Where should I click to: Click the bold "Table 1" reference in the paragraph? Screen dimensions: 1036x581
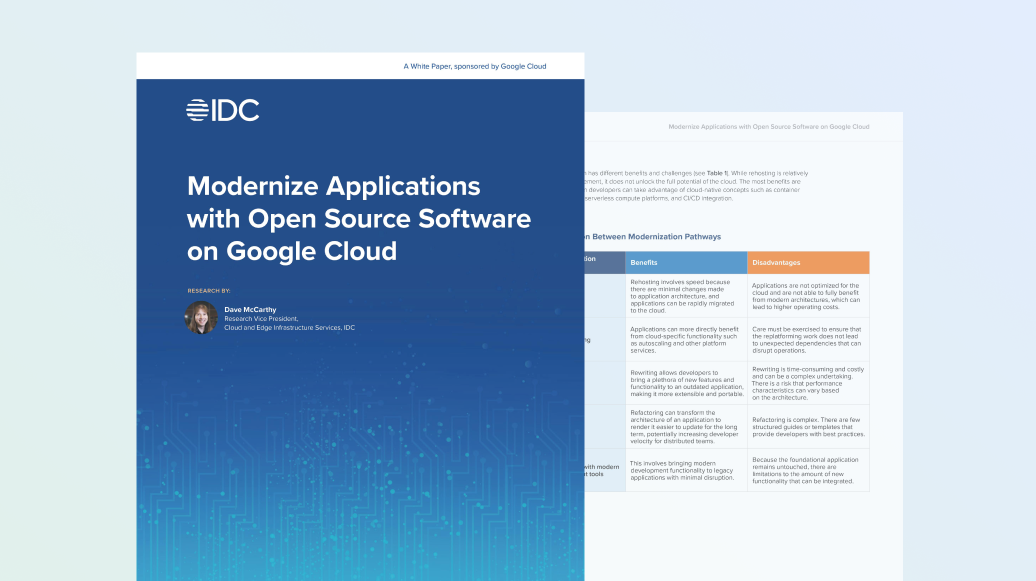click(717, 173)
